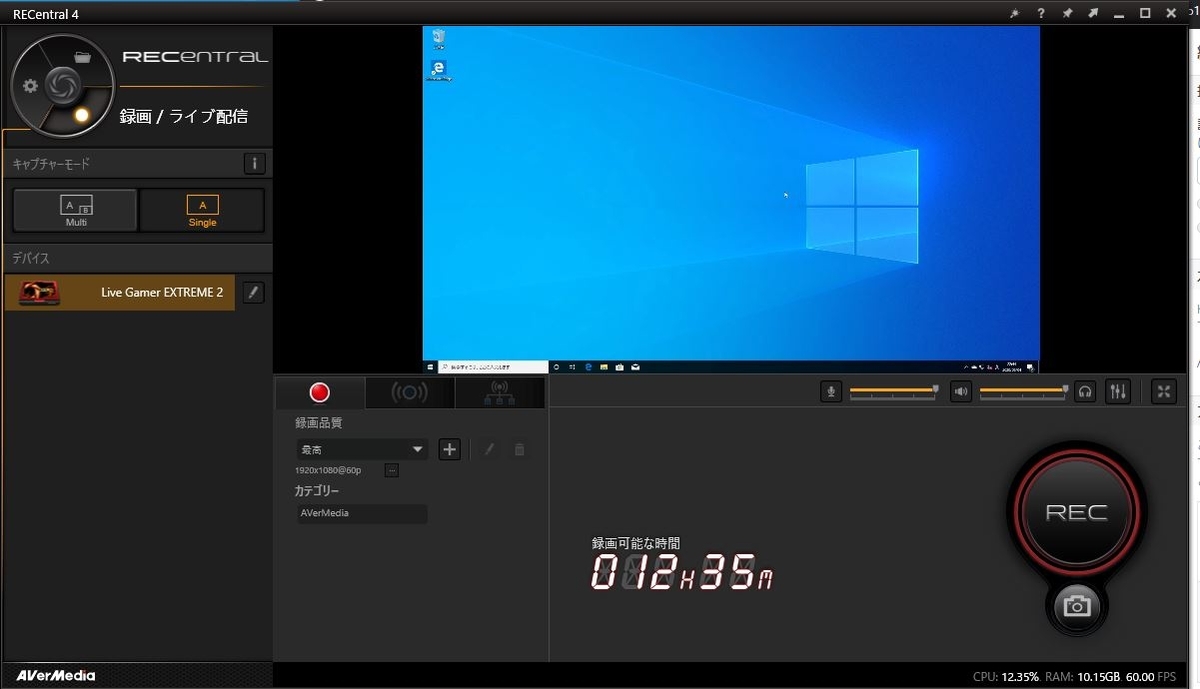Image resolution: width=1200 pixels, height=689 pixels.
Task: Open capture mode info button
Action: 254,163
